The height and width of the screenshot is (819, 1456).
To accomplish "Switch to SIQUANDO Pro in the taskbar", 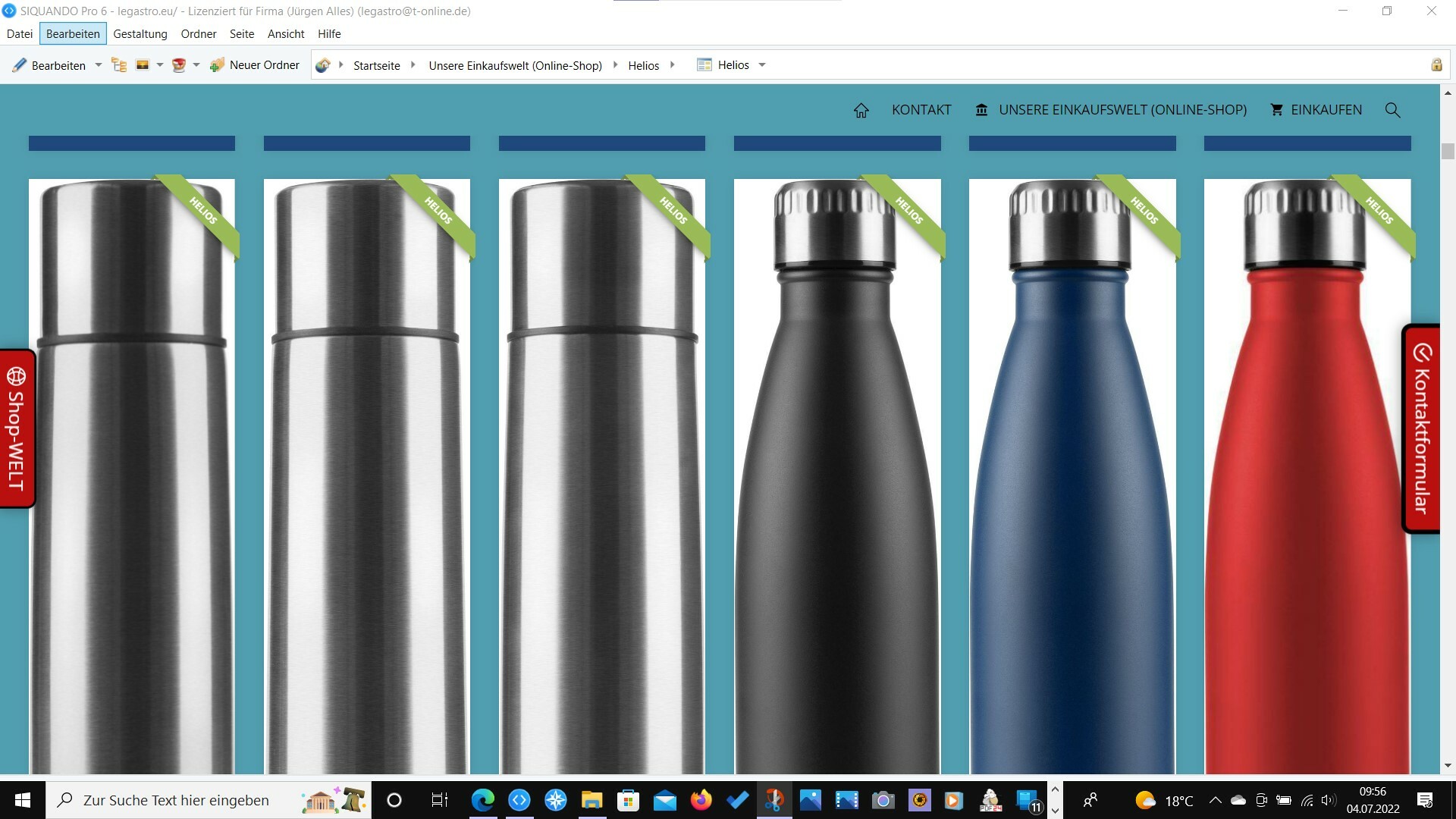I will click(519, 800).
